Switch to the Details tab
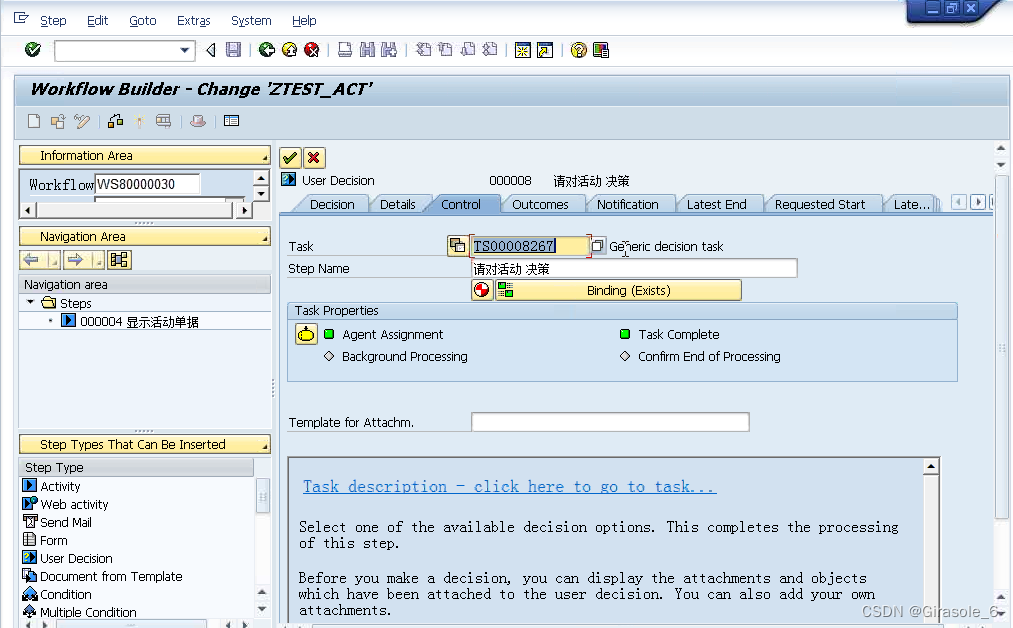This screenshot has height=628, width=1013. [397, 204]
